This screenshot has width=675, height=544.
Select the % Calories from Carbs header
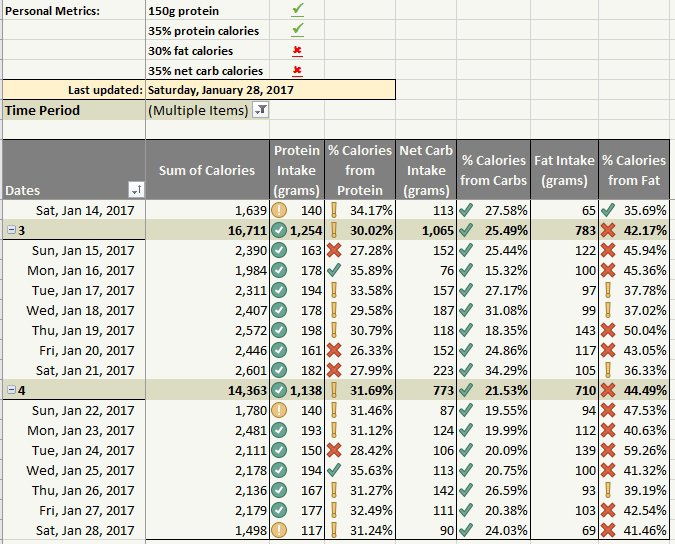(x=493, y=170)
